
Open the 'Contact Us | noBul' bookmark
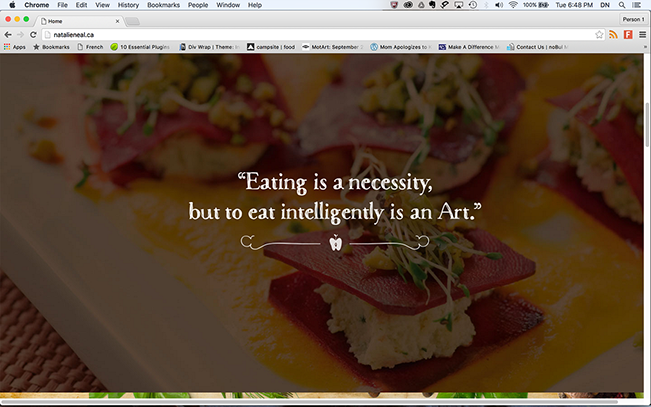pyautogui.click(x=540, y=46)
